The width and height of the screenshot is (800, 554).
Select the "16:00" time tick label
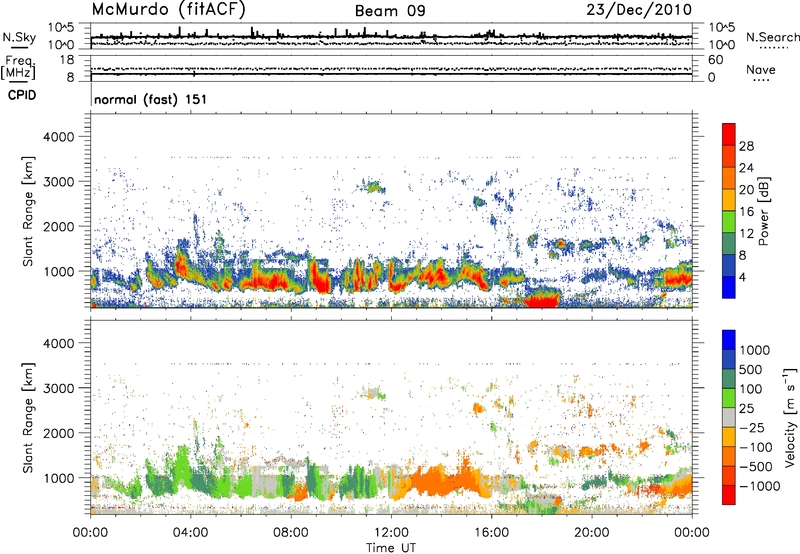tap(491, 533)
